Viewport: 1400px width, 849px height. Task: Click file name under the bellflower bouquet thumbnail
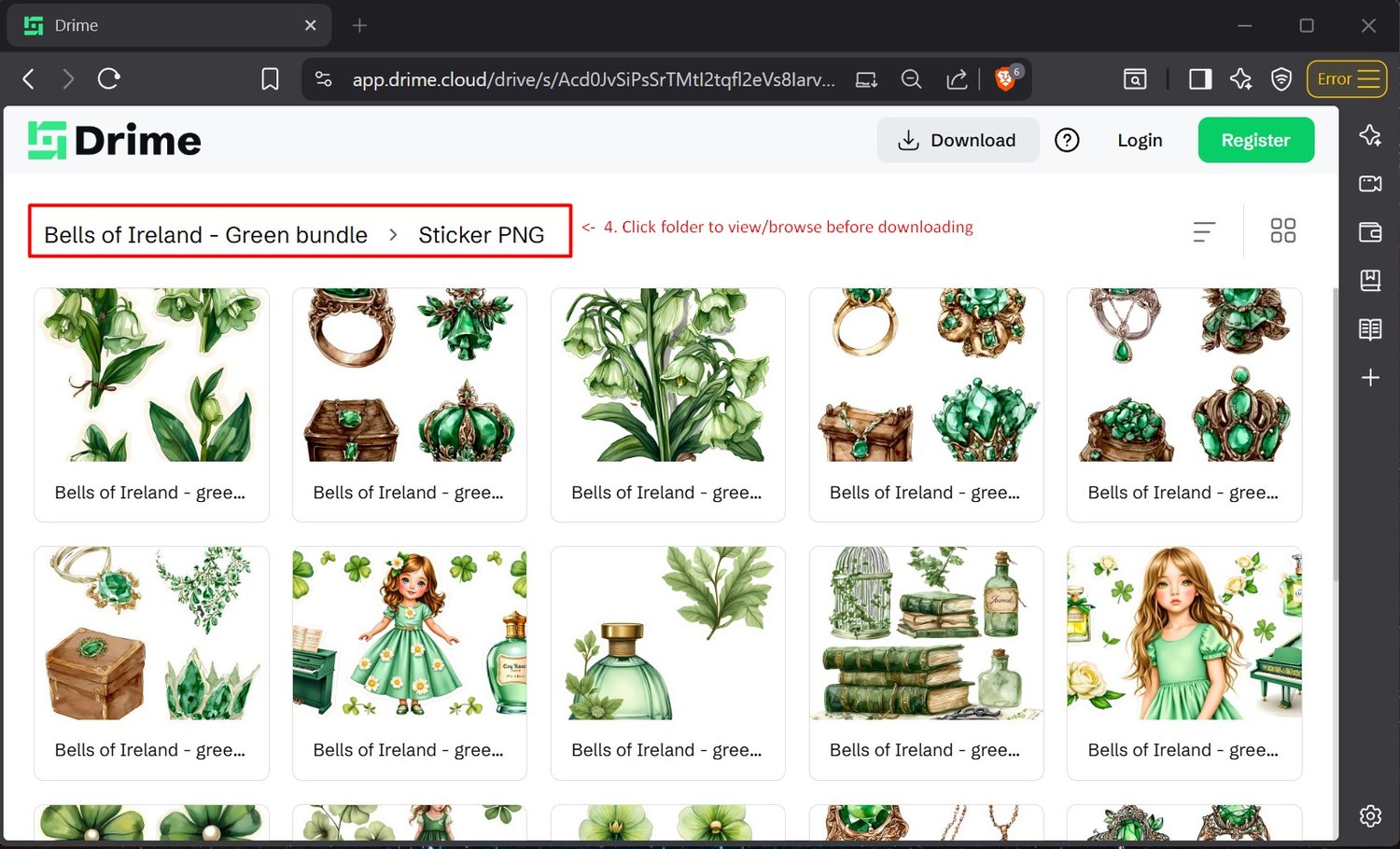pyautogui.click(x=666, y=493)
